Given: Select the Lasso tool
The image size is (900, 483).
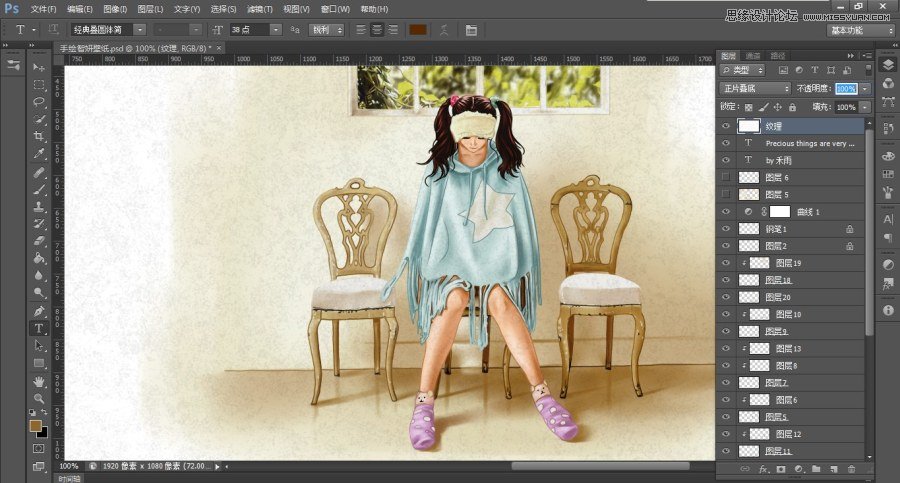Looking at the screenshot, I should tap(39, 101).
